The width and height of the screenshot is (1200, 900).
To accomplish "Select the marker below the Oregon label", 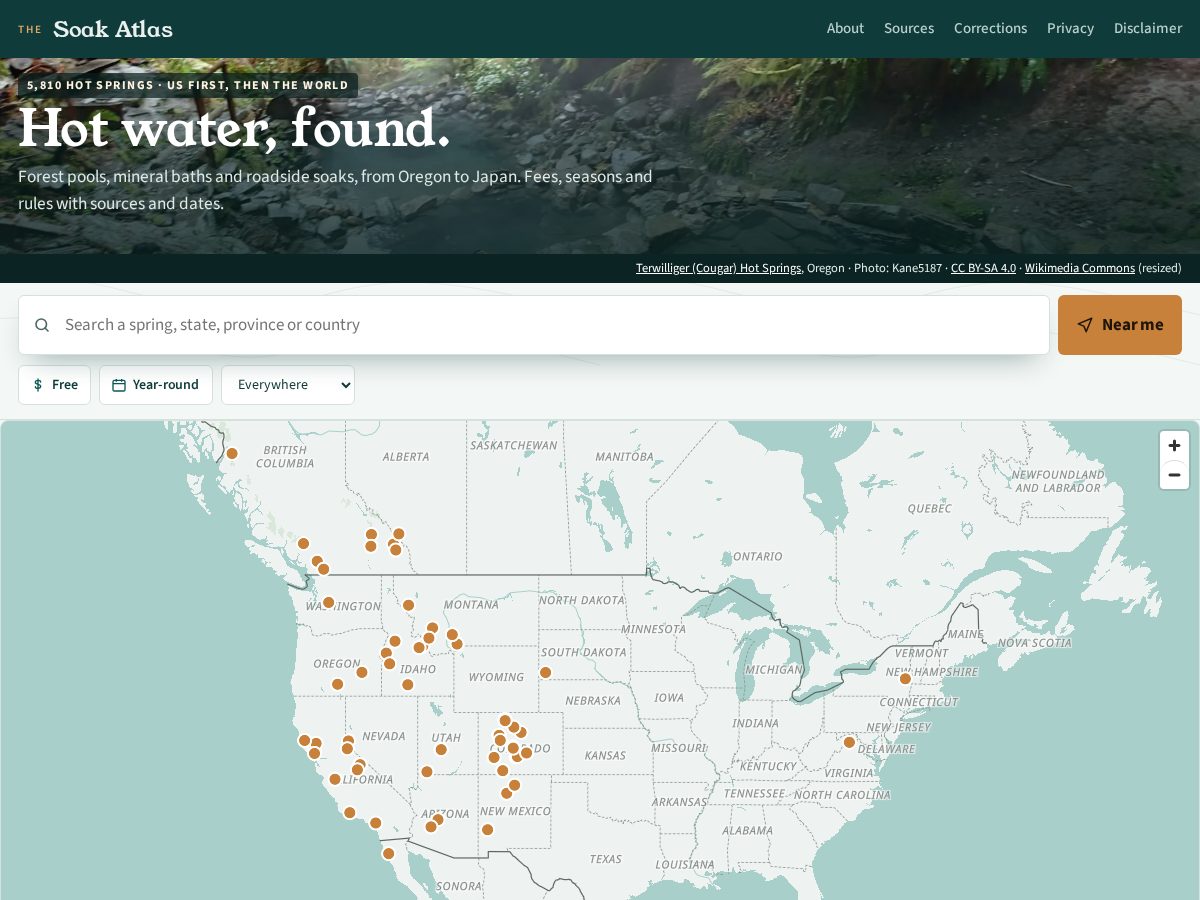I will coord(337,684).
